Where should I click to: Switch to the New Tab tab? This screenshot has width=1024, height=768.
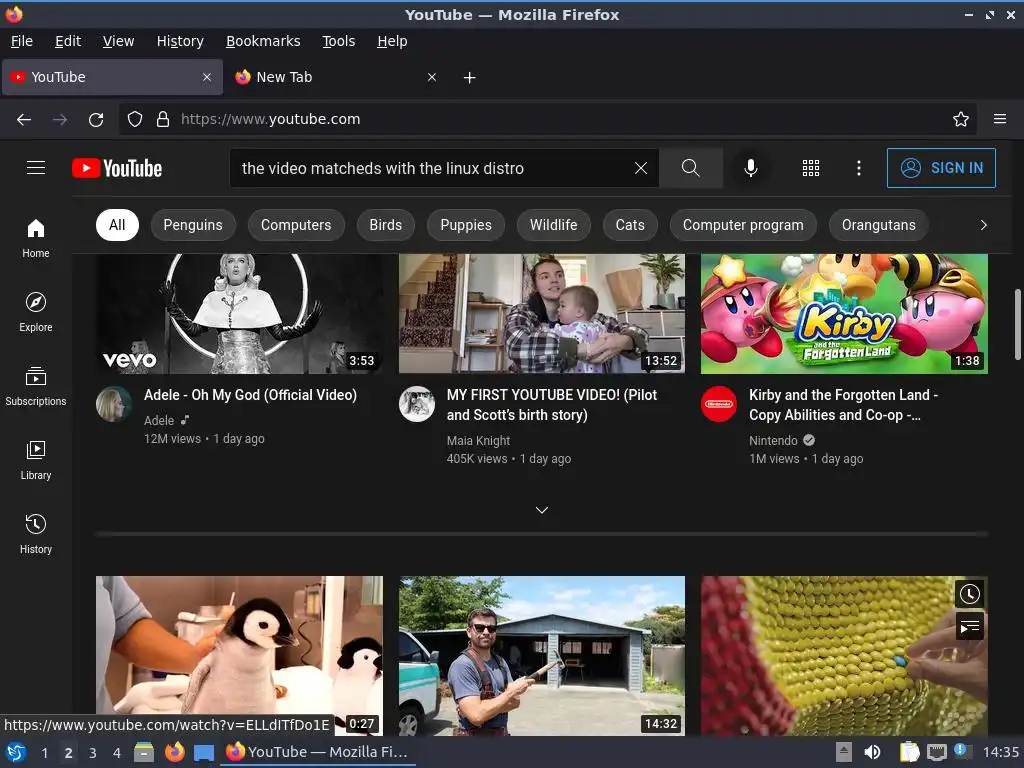(x=334, y=77)
